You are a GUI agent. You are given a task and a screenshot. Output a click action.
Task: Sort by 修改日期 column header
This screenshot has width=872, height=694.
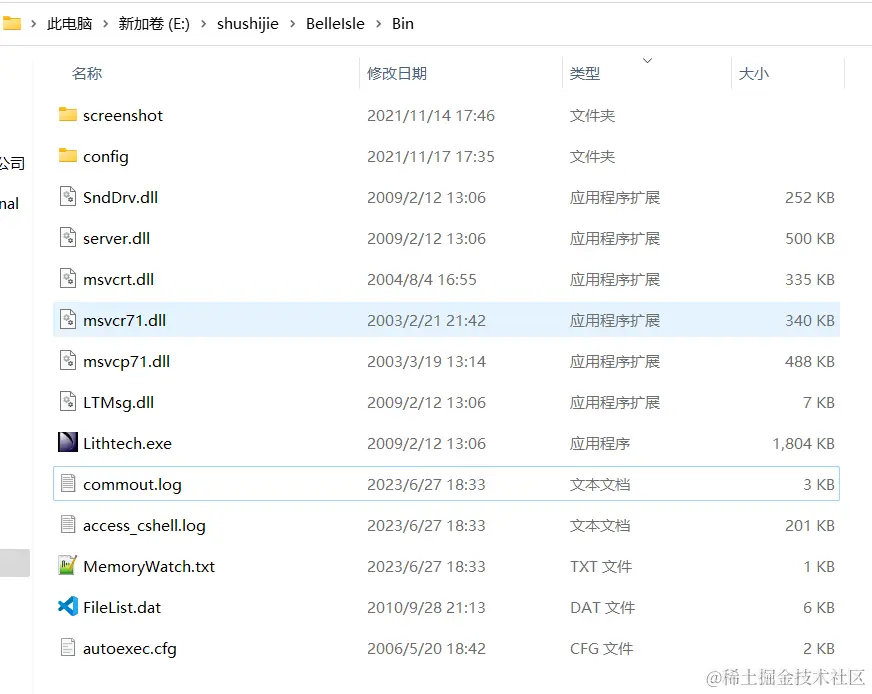click(x=397, y=73)
